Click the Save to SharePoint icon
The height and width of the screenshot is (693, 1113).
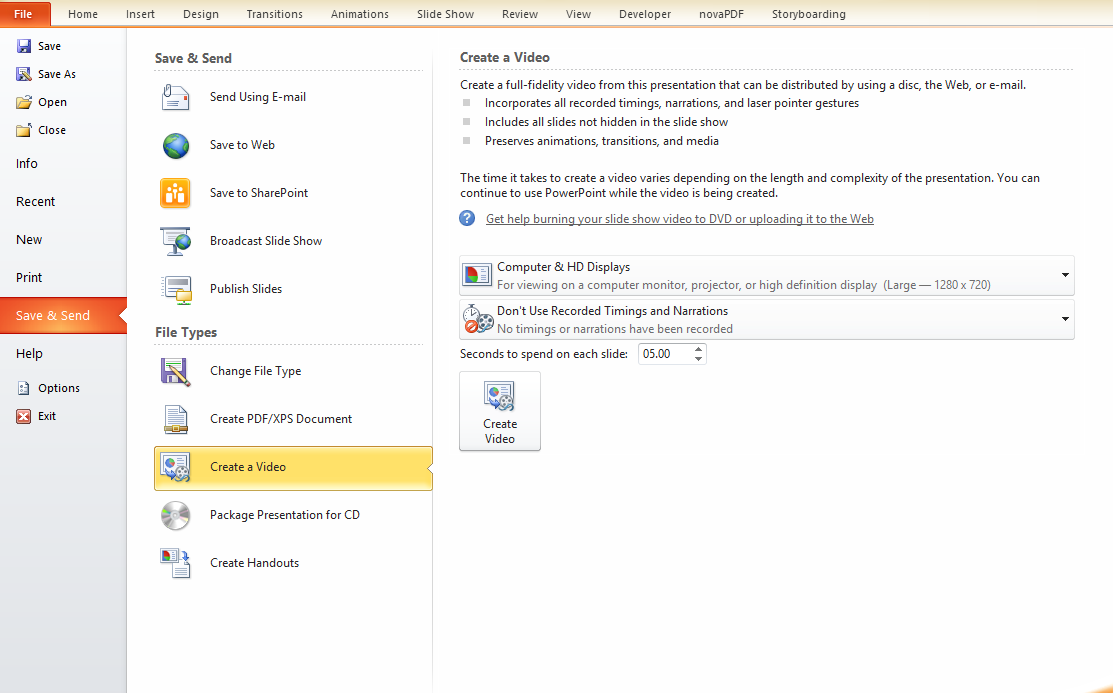click(x=176, y=193)
